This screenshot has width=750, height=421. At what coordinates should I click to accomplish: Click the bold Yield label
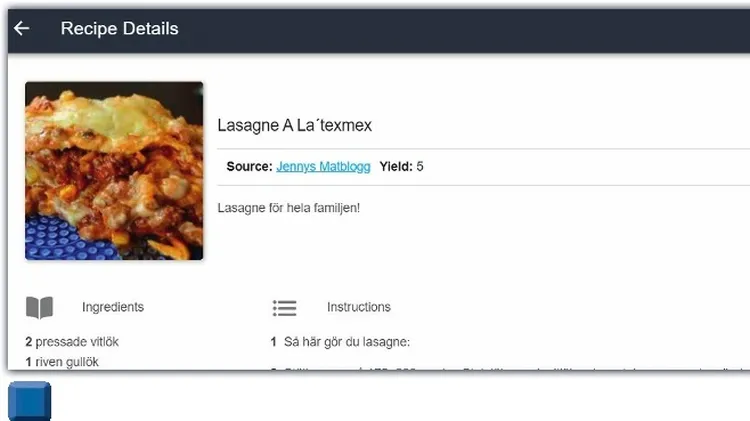396,166
